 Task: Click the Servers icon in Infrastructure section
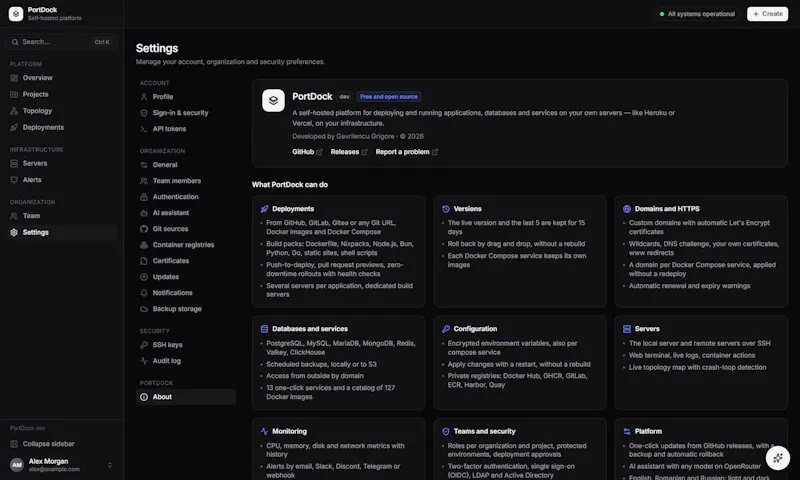coord(14,163)
